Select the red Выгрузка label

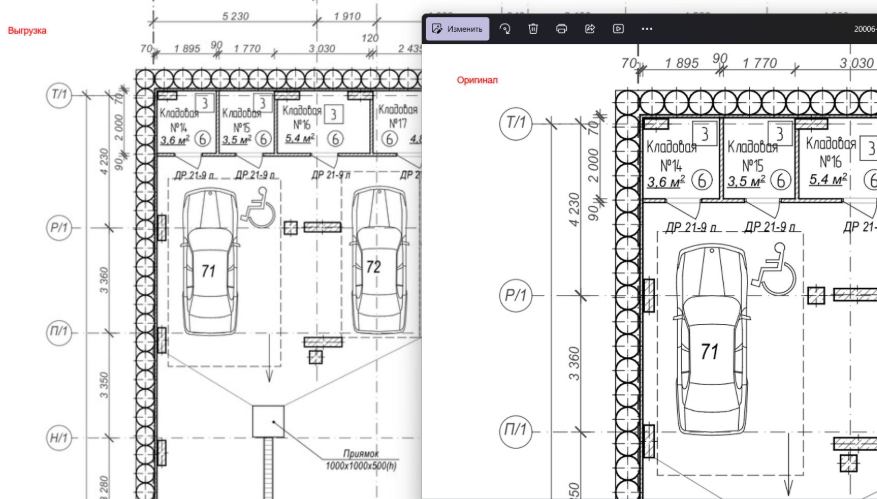pos(27,31)
